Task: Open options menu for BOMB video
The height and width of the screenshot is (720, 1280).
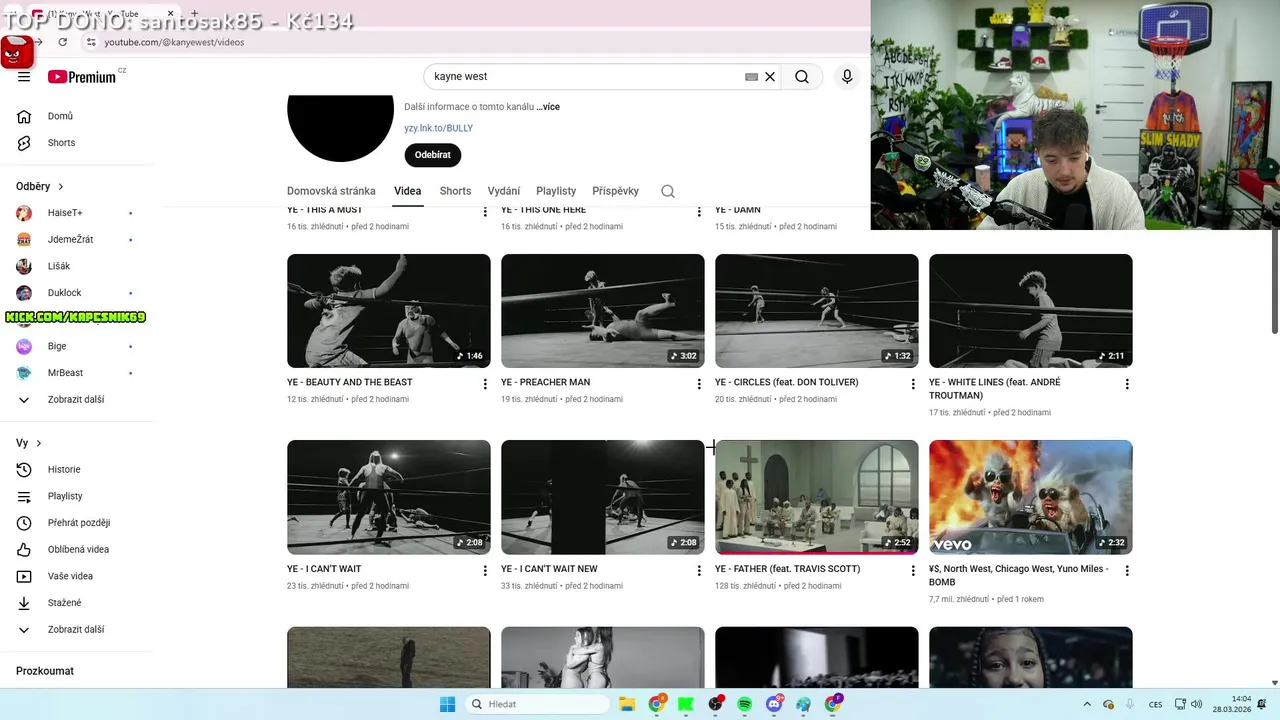Action: [1127, 571]
